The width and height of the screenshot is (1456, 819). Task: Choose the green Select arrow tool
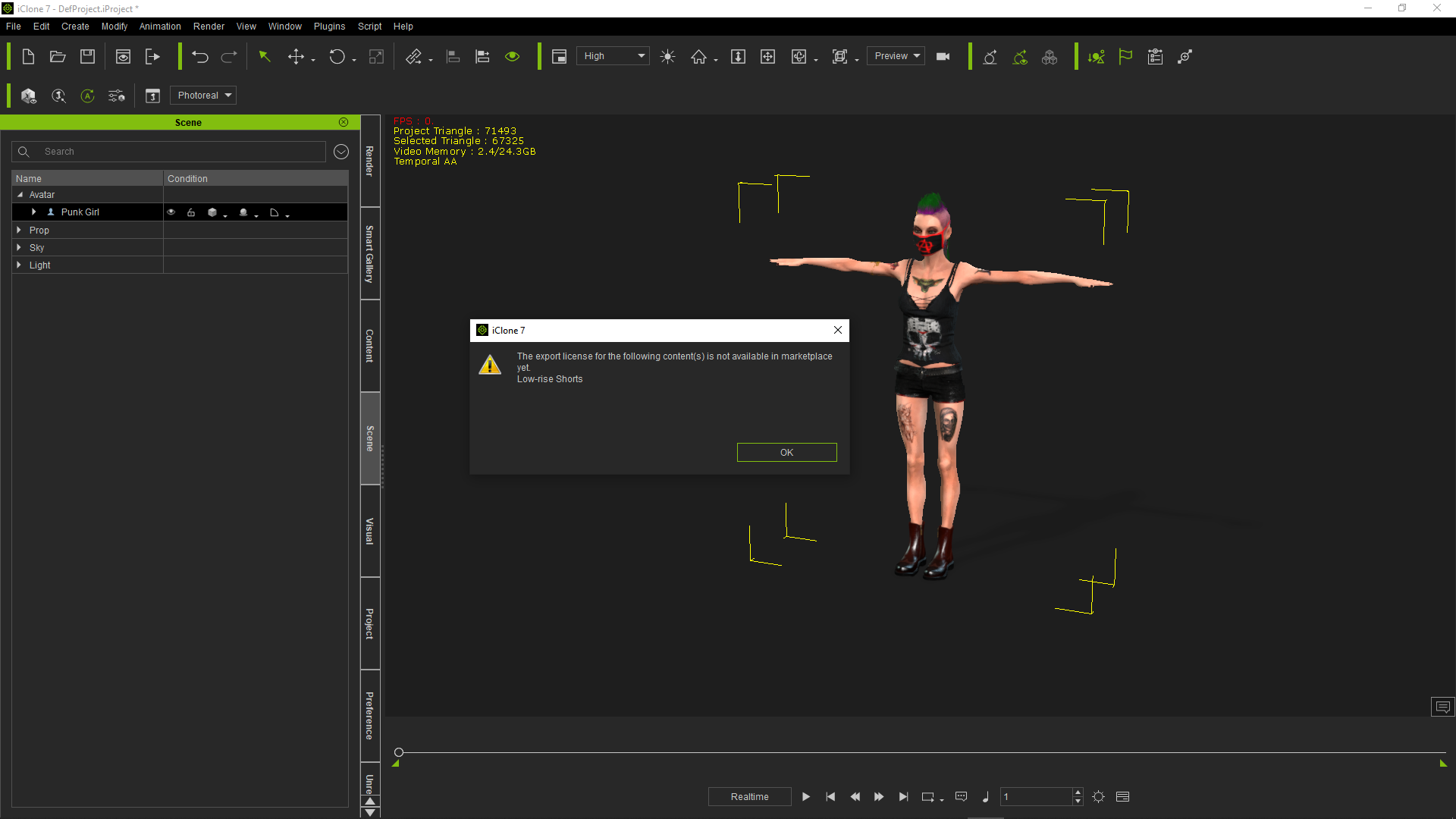point(265,57)
